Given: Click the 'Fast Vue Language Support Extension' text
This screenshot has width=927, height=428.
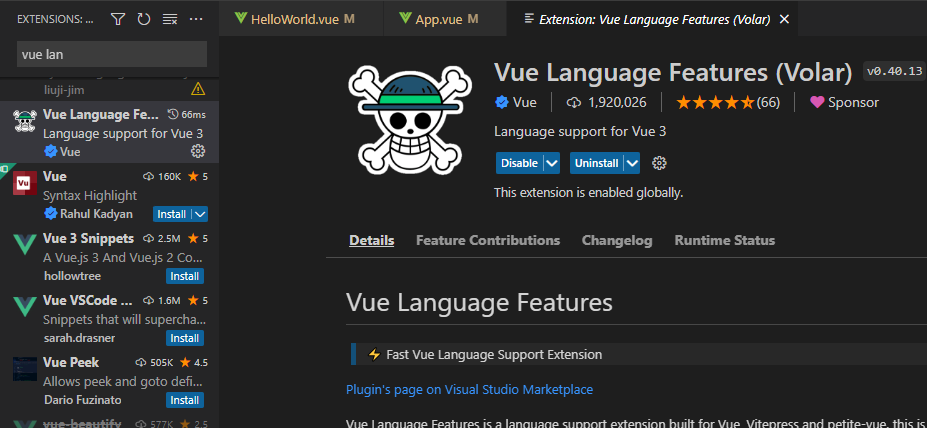Looking at the screenshot, I should click(494, 355).
